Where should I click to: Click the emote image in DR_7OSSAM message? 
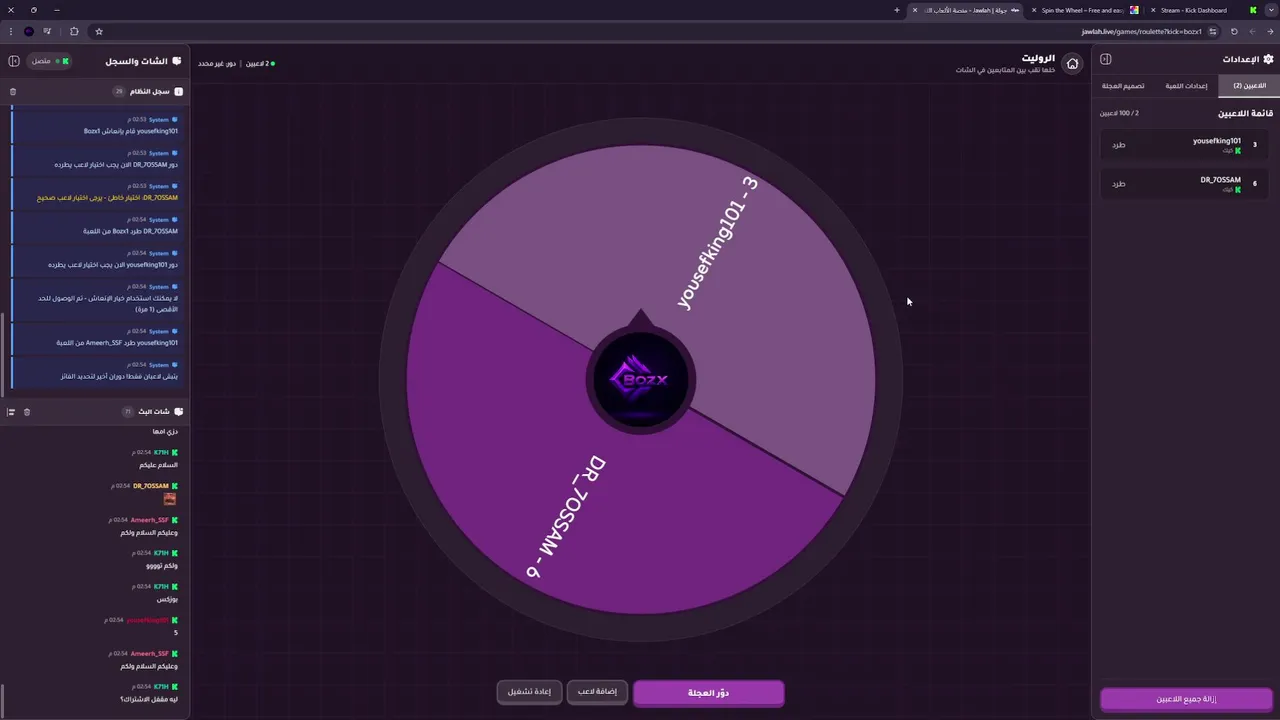[x=170, y=499]
